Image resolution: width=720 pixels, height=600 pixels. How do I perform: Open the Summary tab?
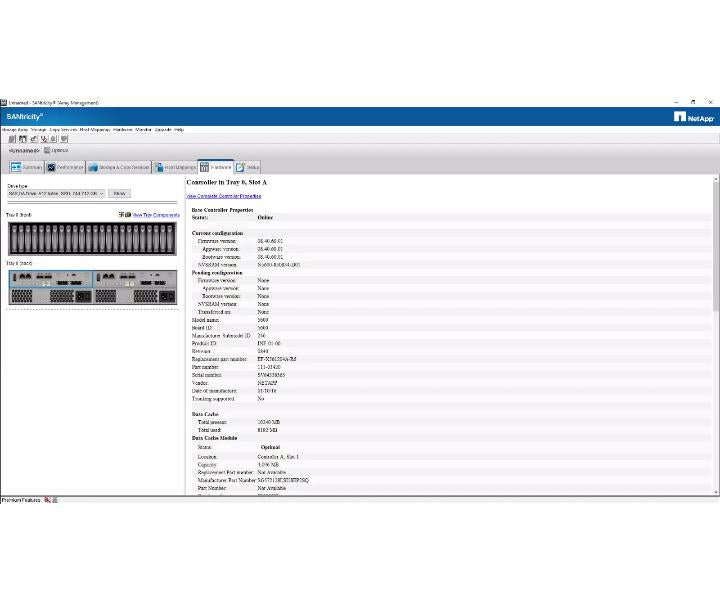[26, 168]
